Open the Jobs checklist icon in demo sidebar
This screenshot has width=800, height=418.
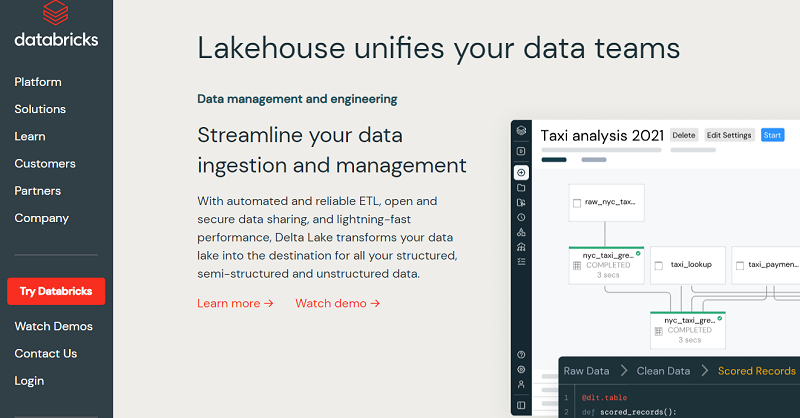pyautogui.click(x=521, y=261)
